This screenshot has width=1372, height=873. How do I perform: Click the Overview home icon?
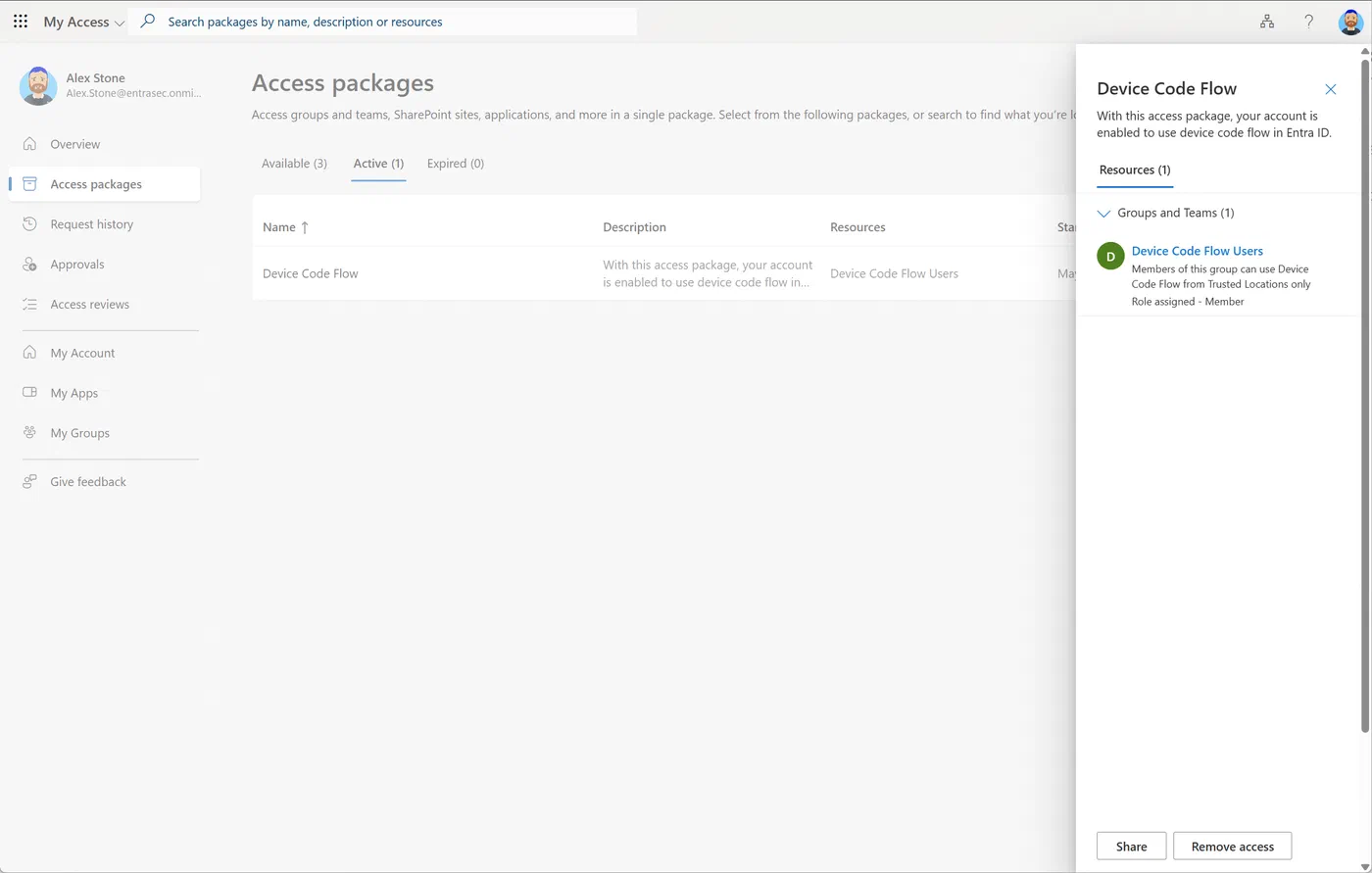(30, 144)
